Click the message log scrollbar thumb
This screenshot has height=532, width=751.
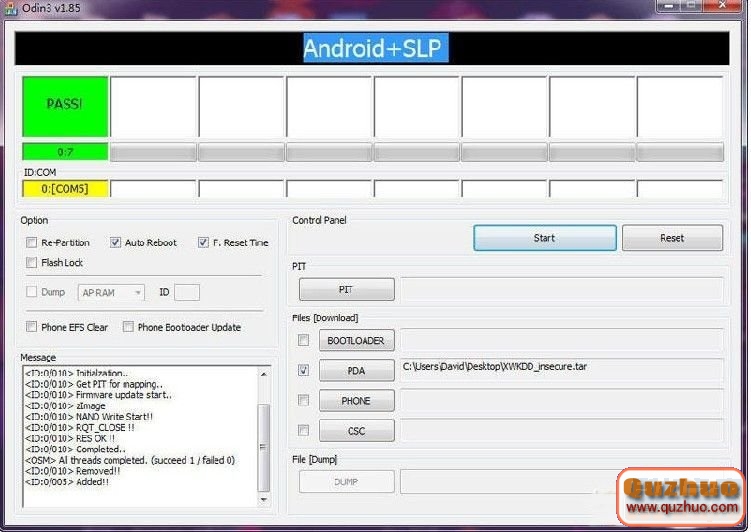(x=264, y=447)
